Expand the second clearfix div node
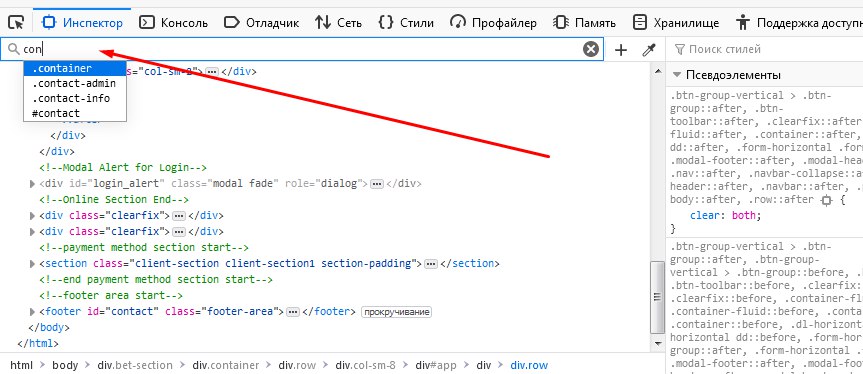This screenshot has height=374, width=863. [32, 232]
